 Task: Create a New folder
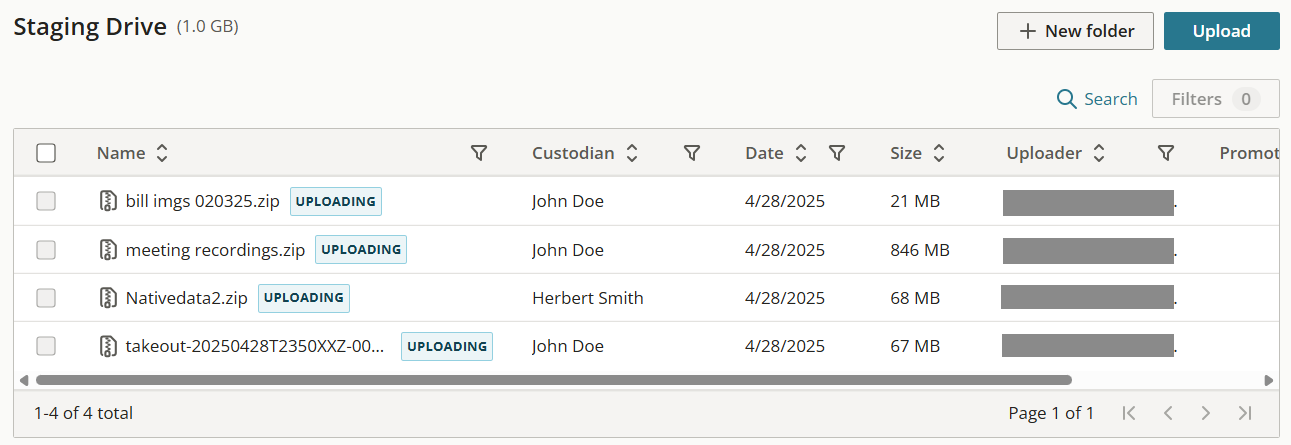(x=1075, y=31)
